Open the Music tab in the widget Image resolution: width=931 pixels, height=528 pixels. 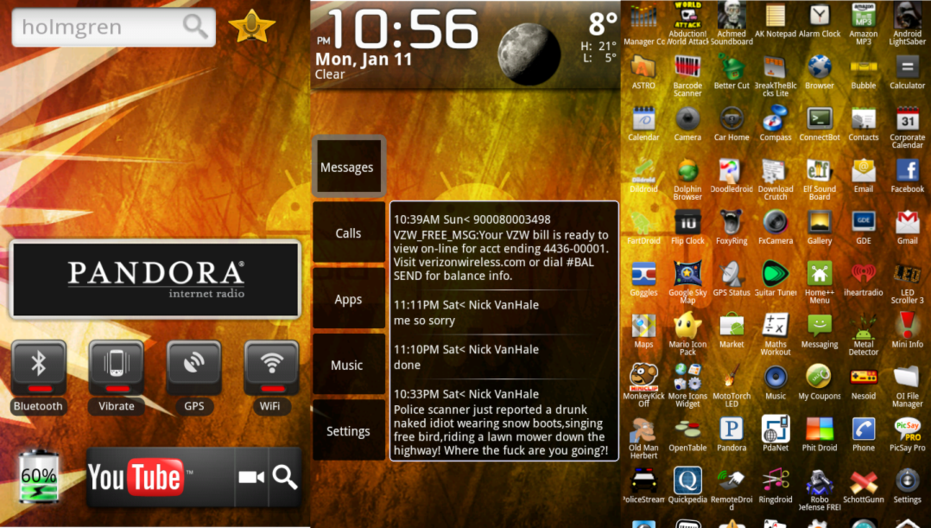pyautogui.click(x=347, y=365)
